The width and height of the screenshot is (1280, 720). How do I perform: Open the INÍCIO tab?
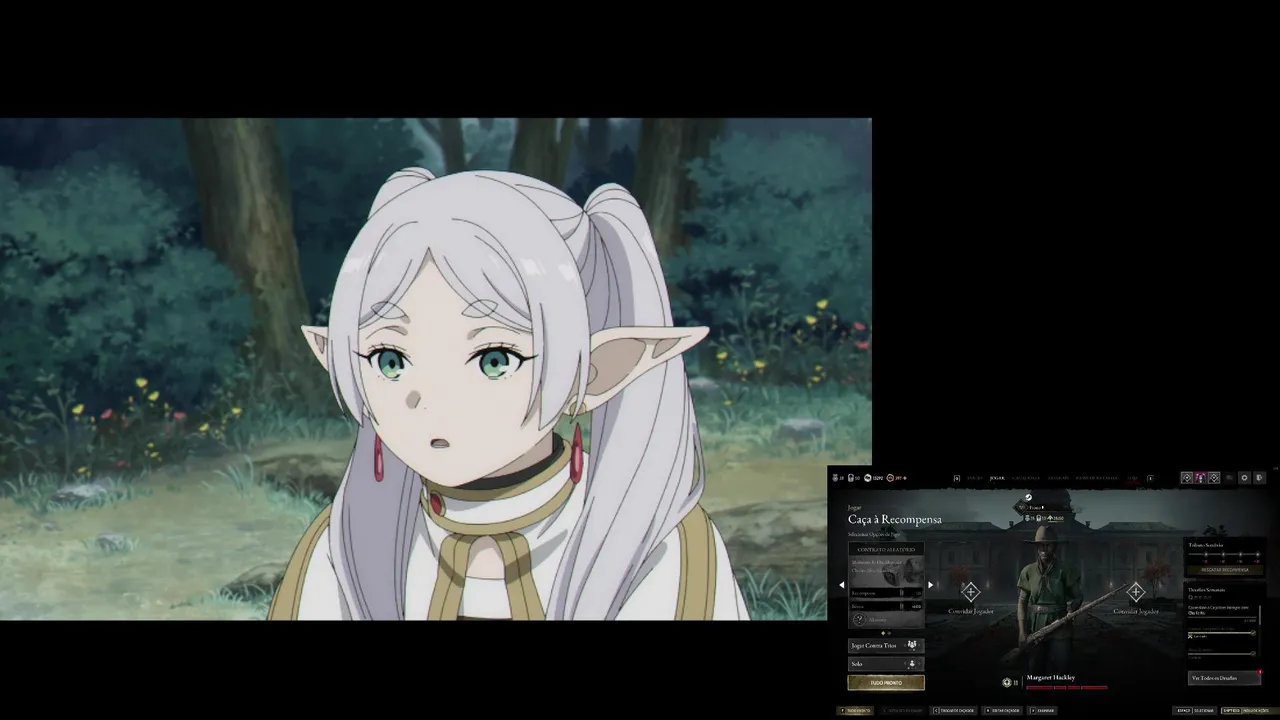point(975,478)
